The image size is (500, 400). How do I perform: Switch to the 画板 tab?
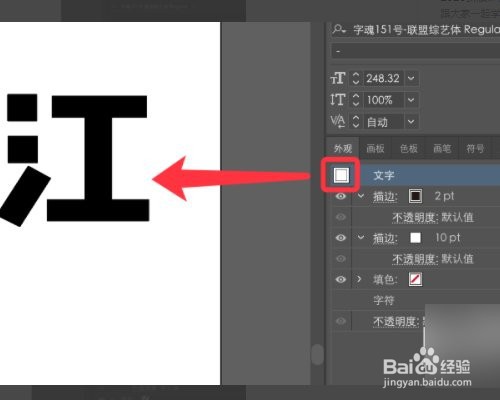pos(375,148)
